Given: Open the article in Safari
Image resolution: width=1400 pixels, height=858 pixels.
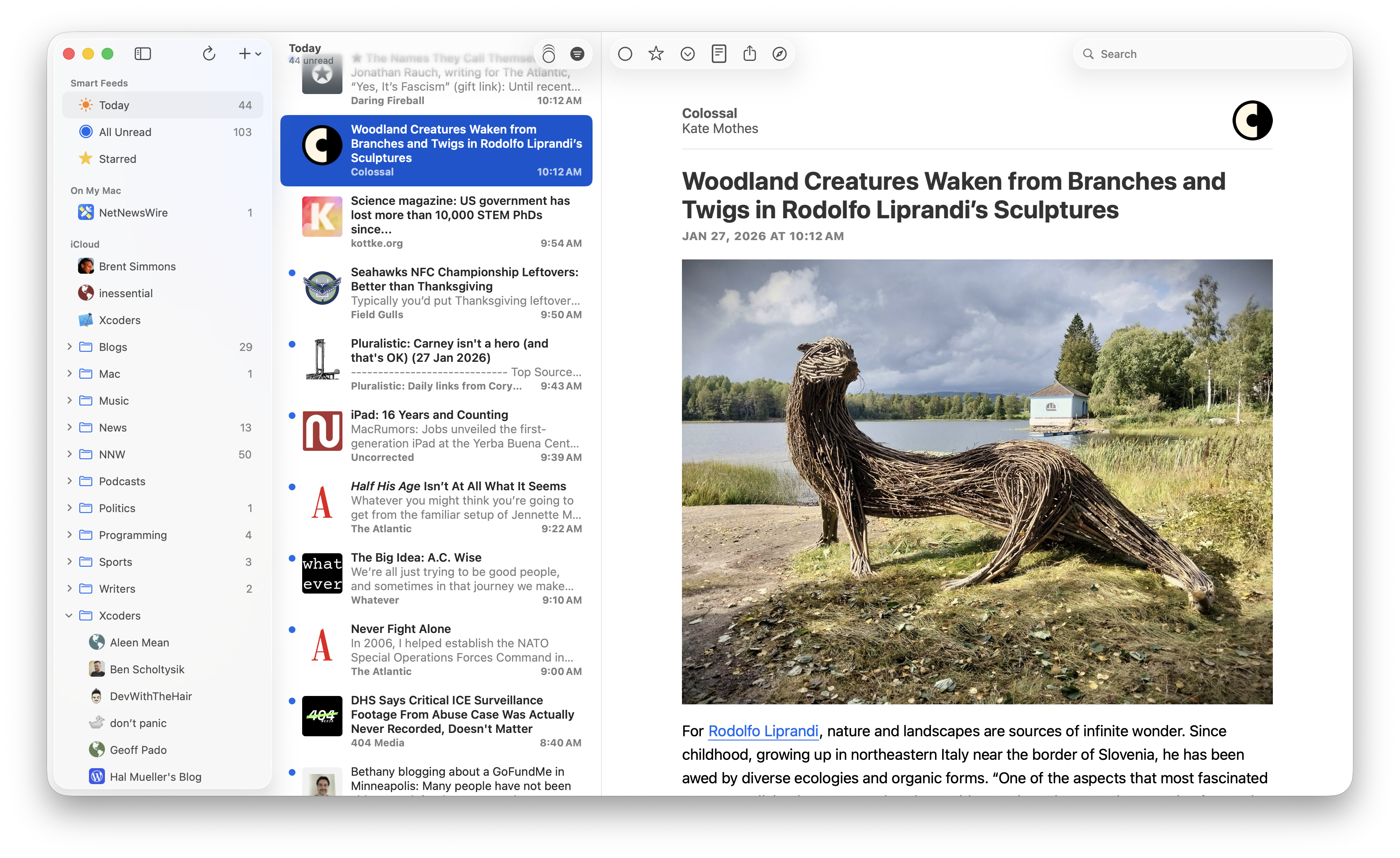Looking at the screenshot, I should 780,53.
